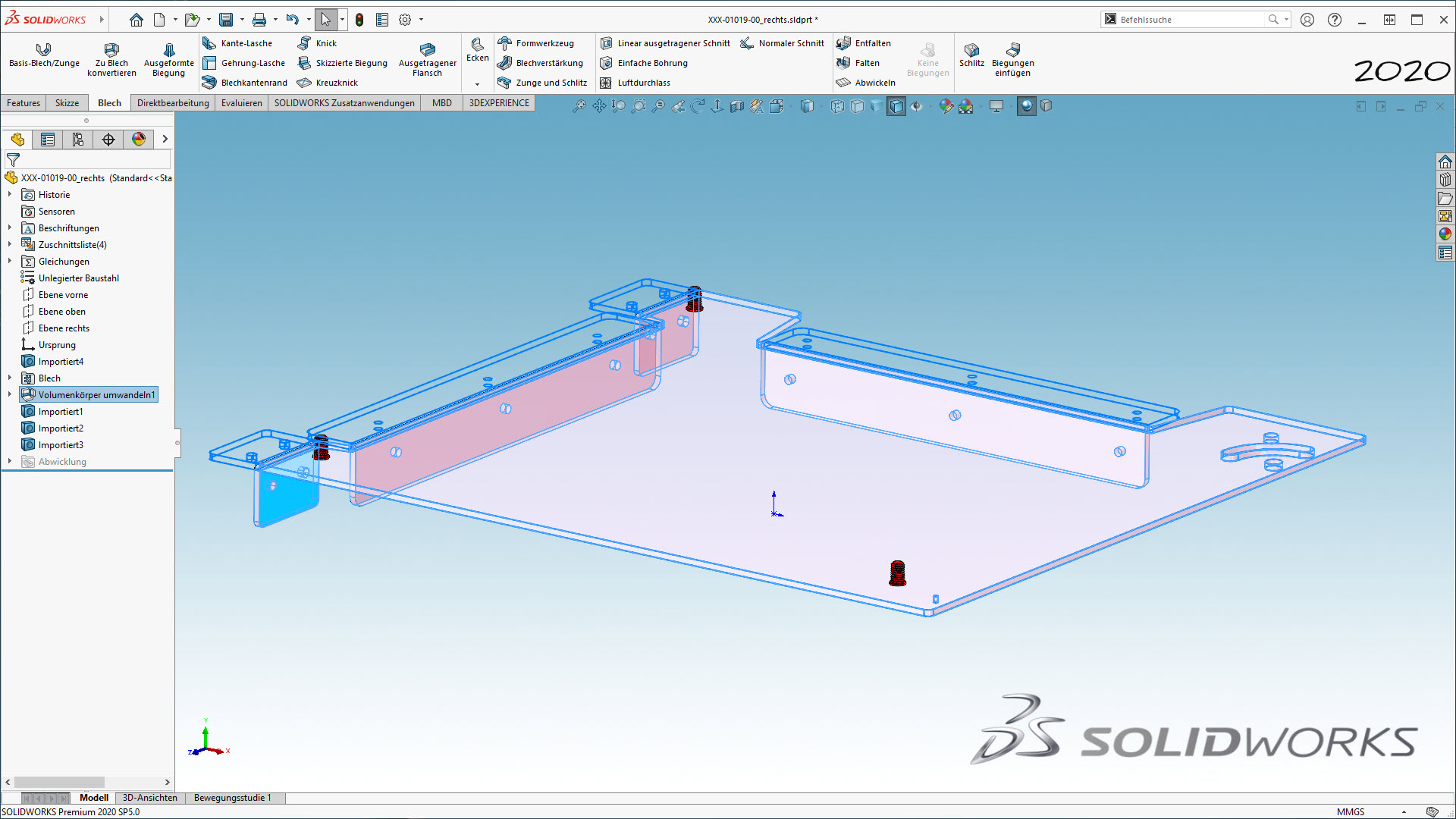The image size is (1456, 819).
Task: Open the Ecken dropdown
Action: (477, 83)
